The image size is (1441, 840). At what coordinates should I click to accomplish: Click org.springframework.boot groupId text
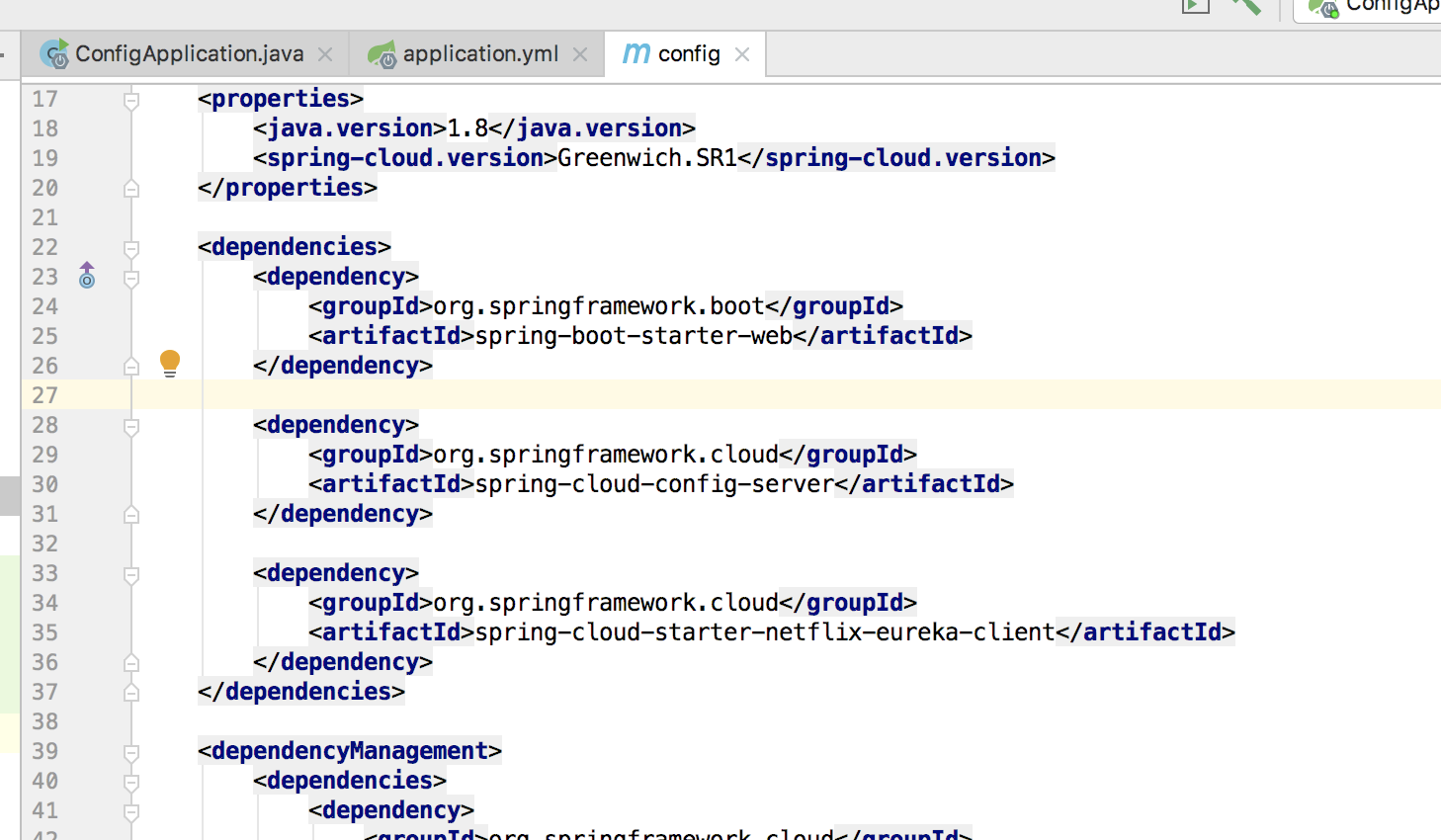click(599, 306)
